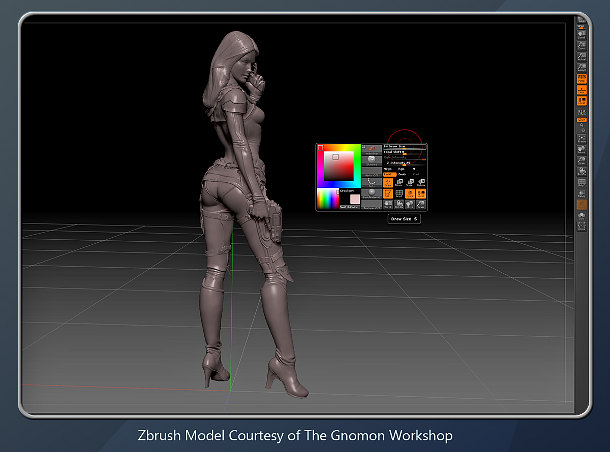Screen dimensions: 610x452
Task: Select the Scale tool icon in popup
Action: [x=410, y=183]
